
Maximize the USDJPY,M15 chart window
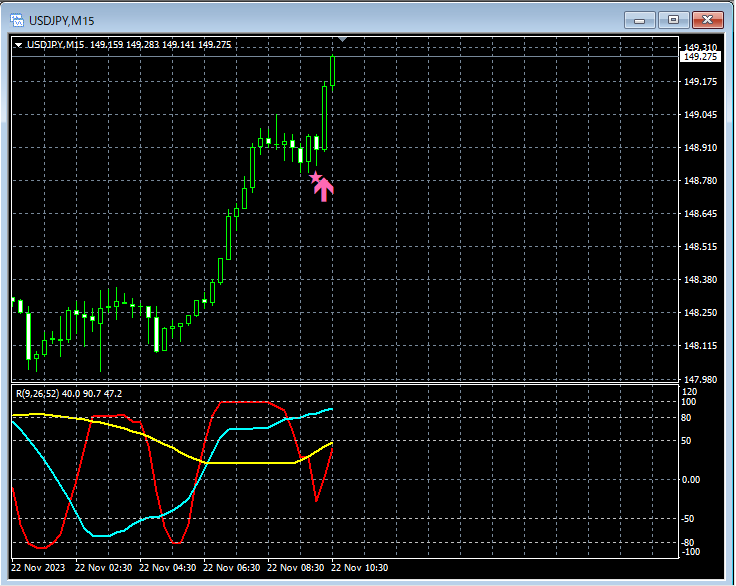(x=673, y=20)
